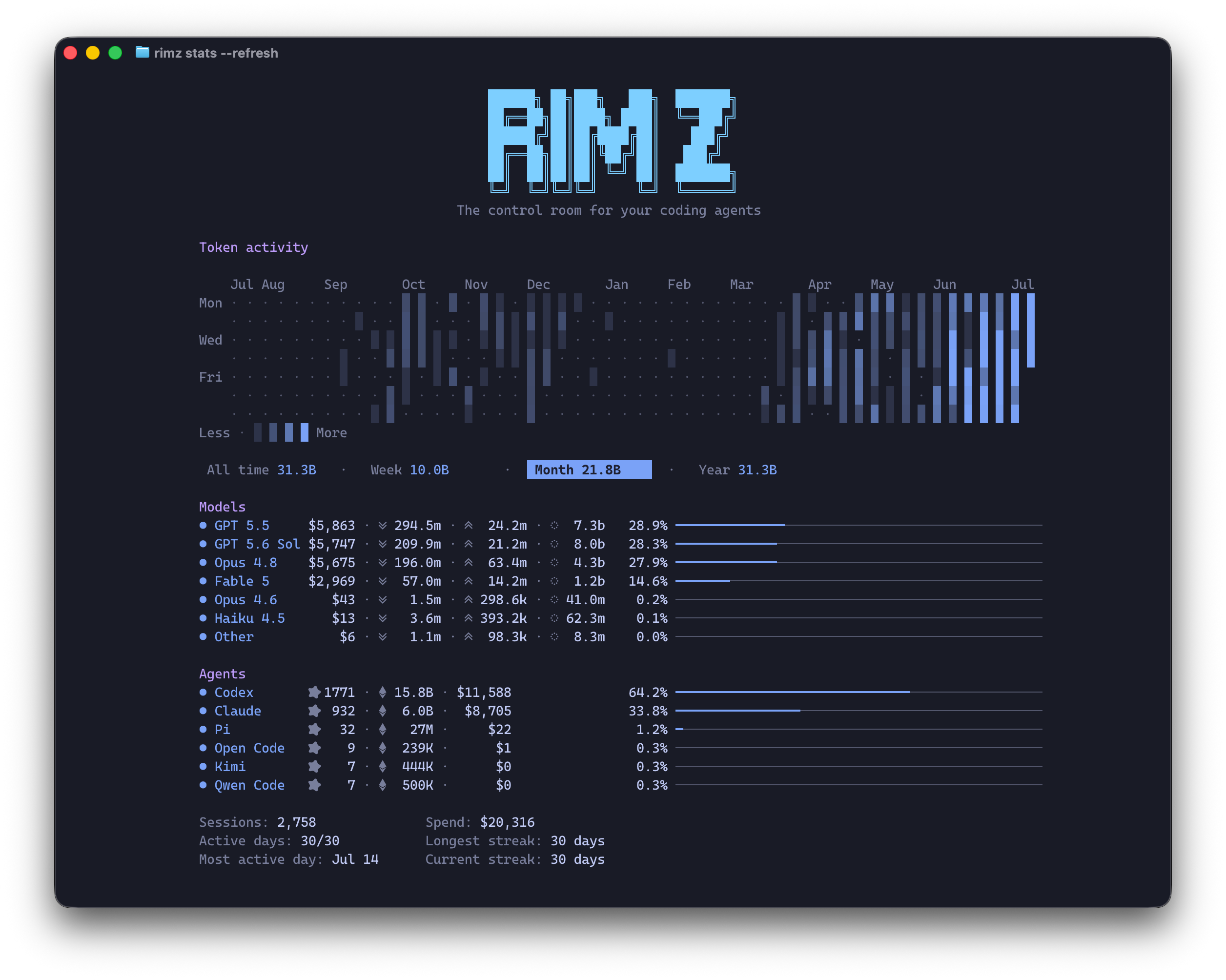Click the Active days 30/30 value
The image size is (1226, 980).
[x=320, y=840]
